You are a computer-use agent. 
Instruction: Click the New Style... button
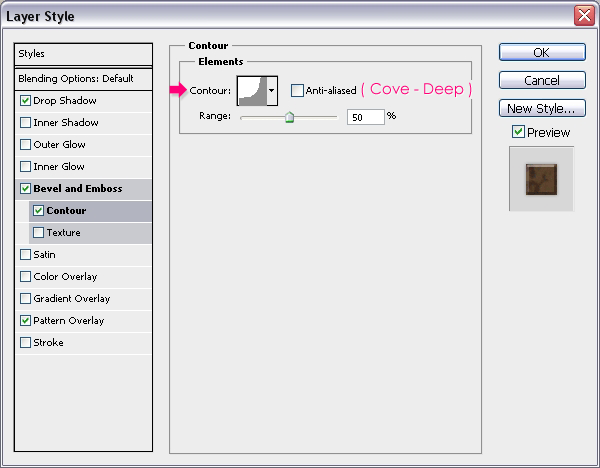coord(541,108)
